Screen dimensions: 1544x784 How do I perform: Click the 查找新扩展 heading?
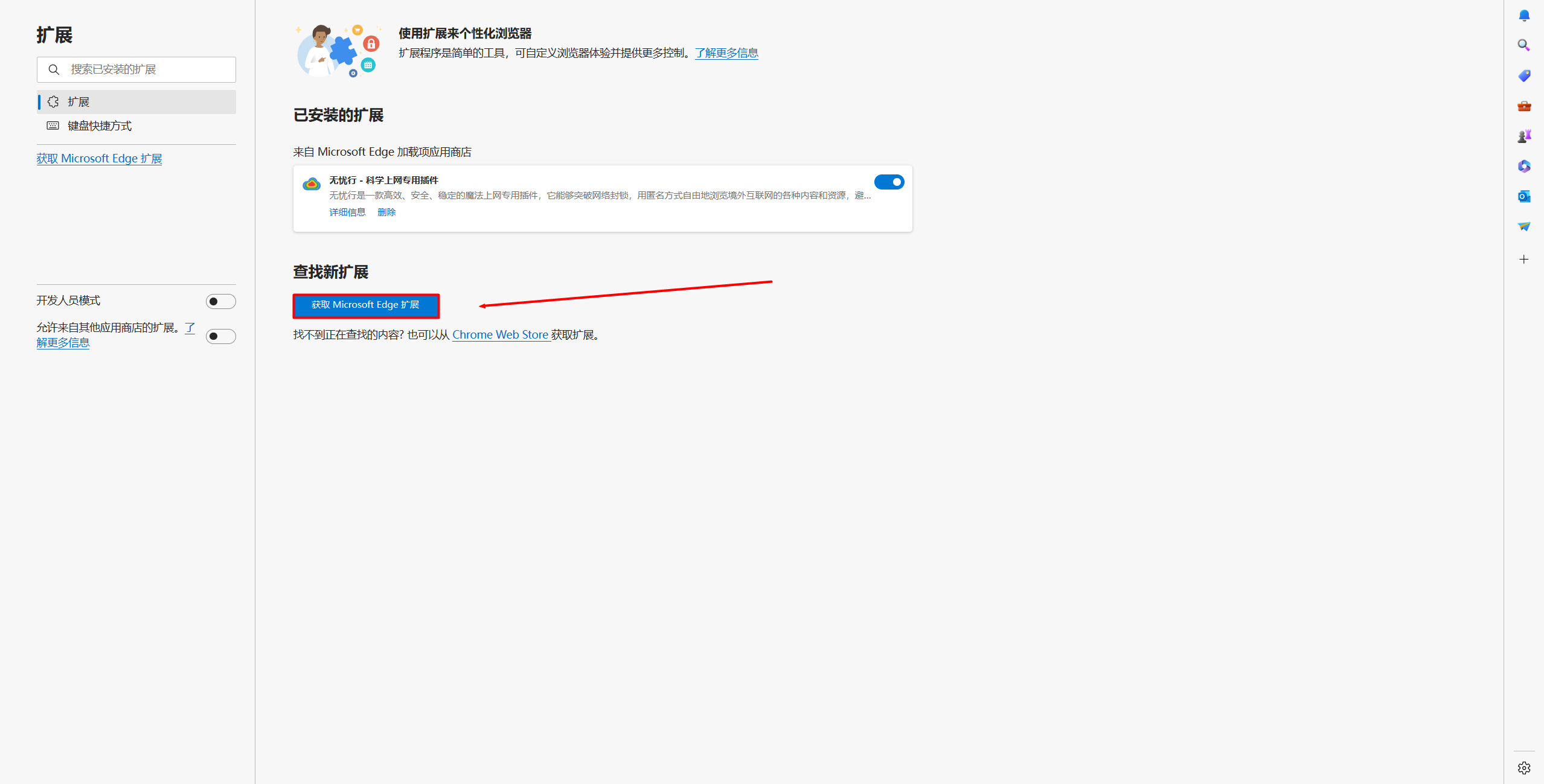(x=331, y=272)
